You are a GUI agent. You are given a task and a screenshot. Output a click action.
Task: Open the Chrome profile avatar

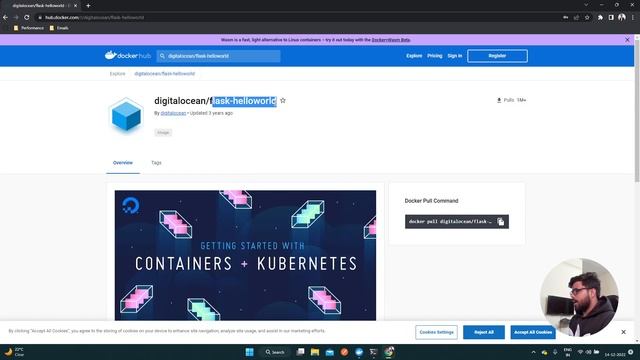(622, 17)
